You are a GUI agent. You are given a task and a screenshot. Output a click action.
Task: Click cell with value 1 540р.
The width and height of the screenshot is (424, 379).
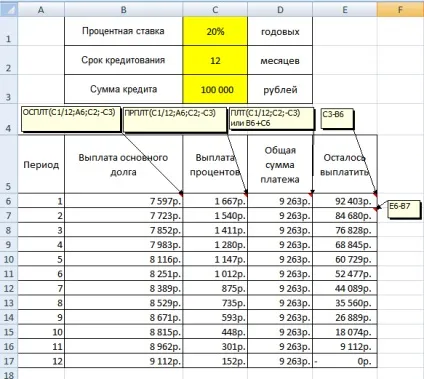click(215, 216)
